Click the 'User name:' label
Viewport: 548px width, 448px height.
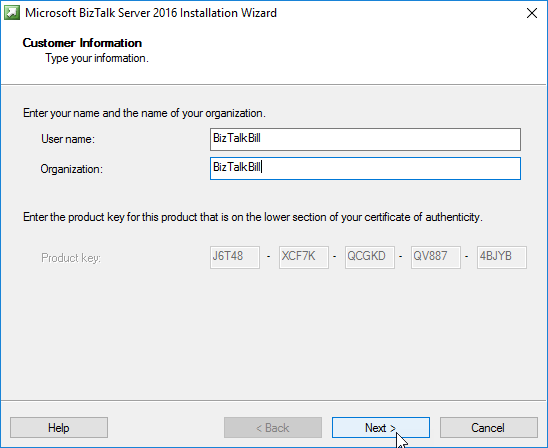68,139
